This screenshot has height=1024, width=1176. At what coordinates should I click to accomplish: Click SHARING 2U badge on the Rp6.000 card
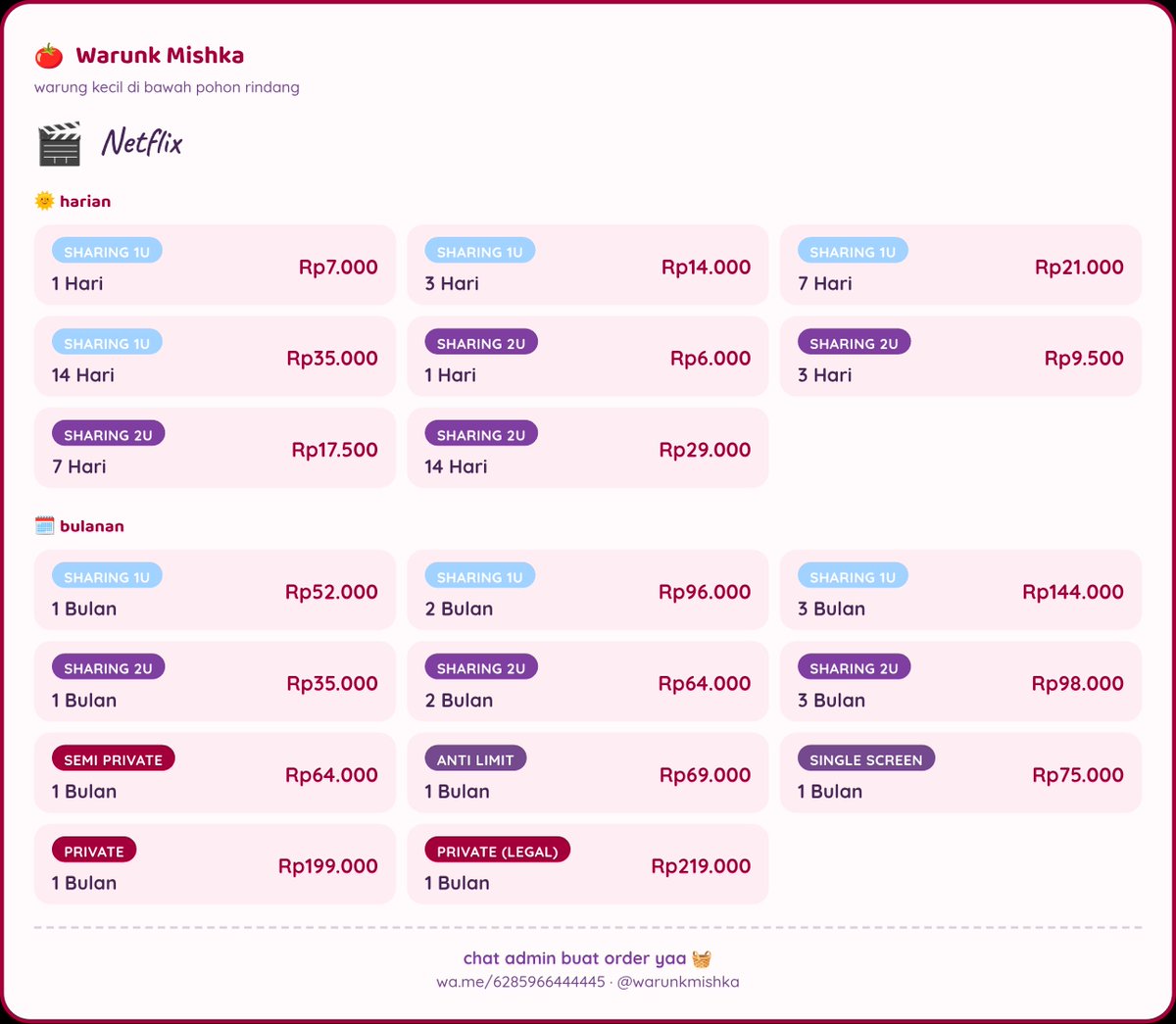[x=481, y=343]
